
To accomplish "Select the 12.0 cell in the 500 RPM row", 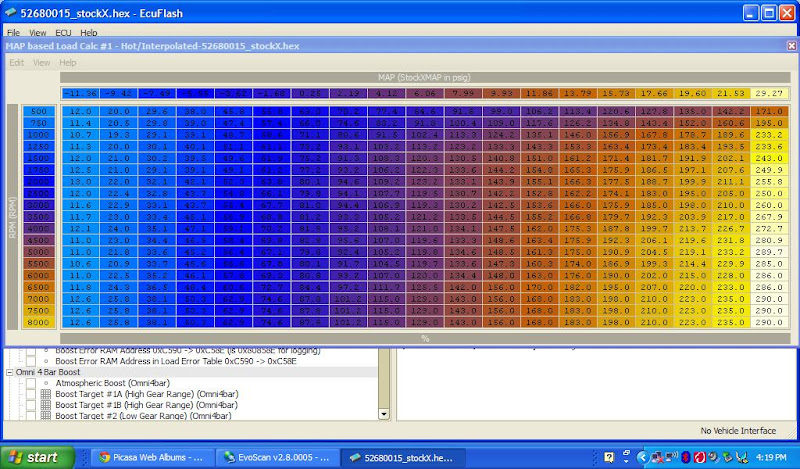I will [x=80, y=111].
